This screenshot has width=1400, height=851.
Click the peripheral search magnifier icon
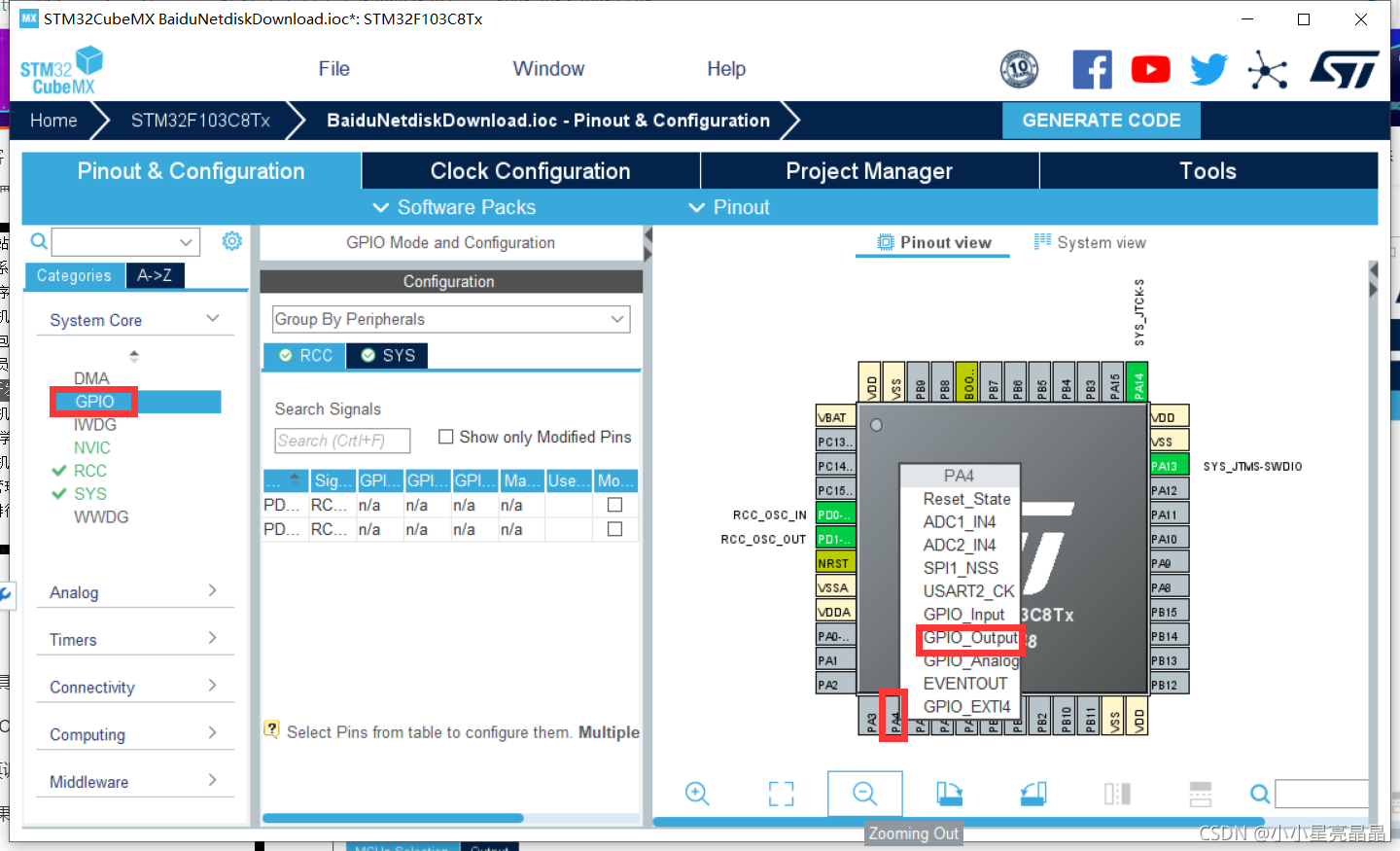click(x=39, y=241)
